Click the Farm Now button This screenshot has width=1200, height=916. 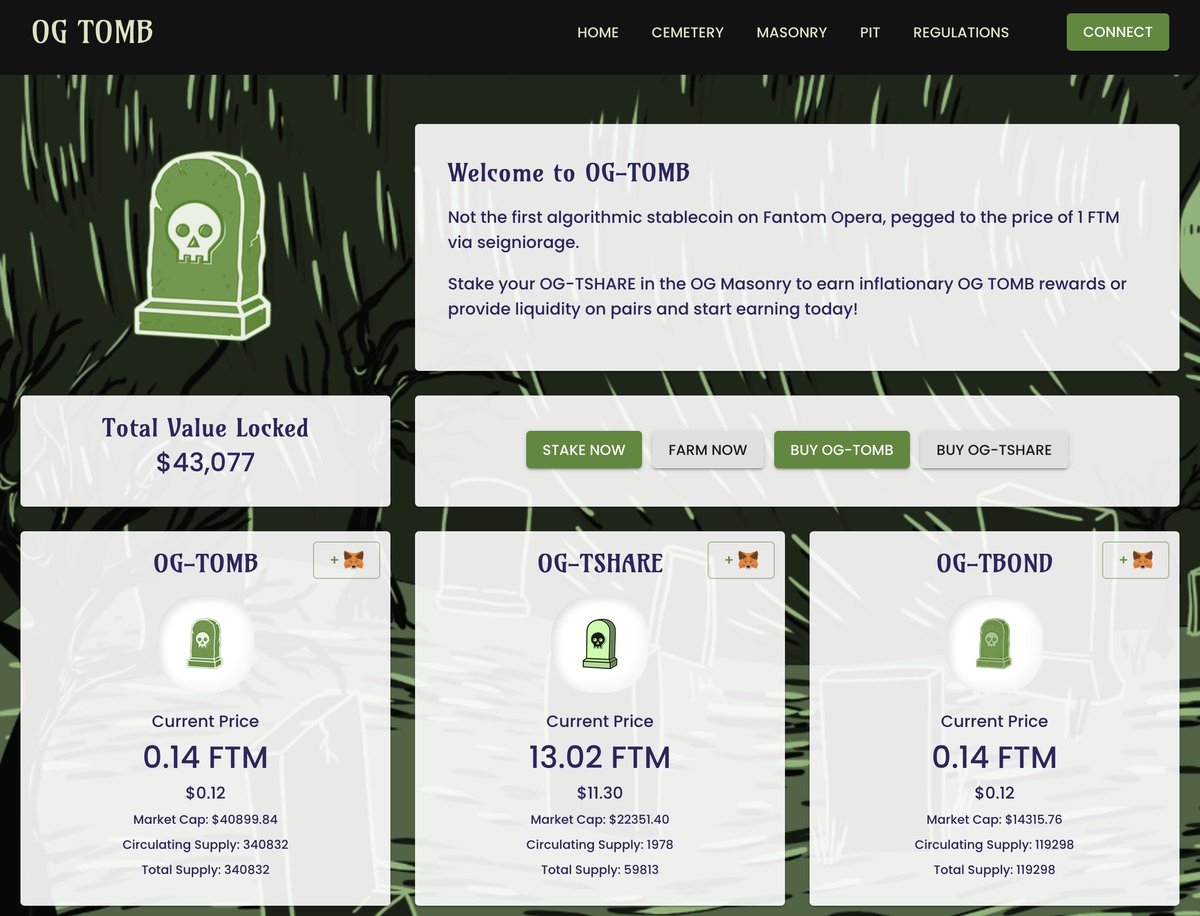pos(708,450)
